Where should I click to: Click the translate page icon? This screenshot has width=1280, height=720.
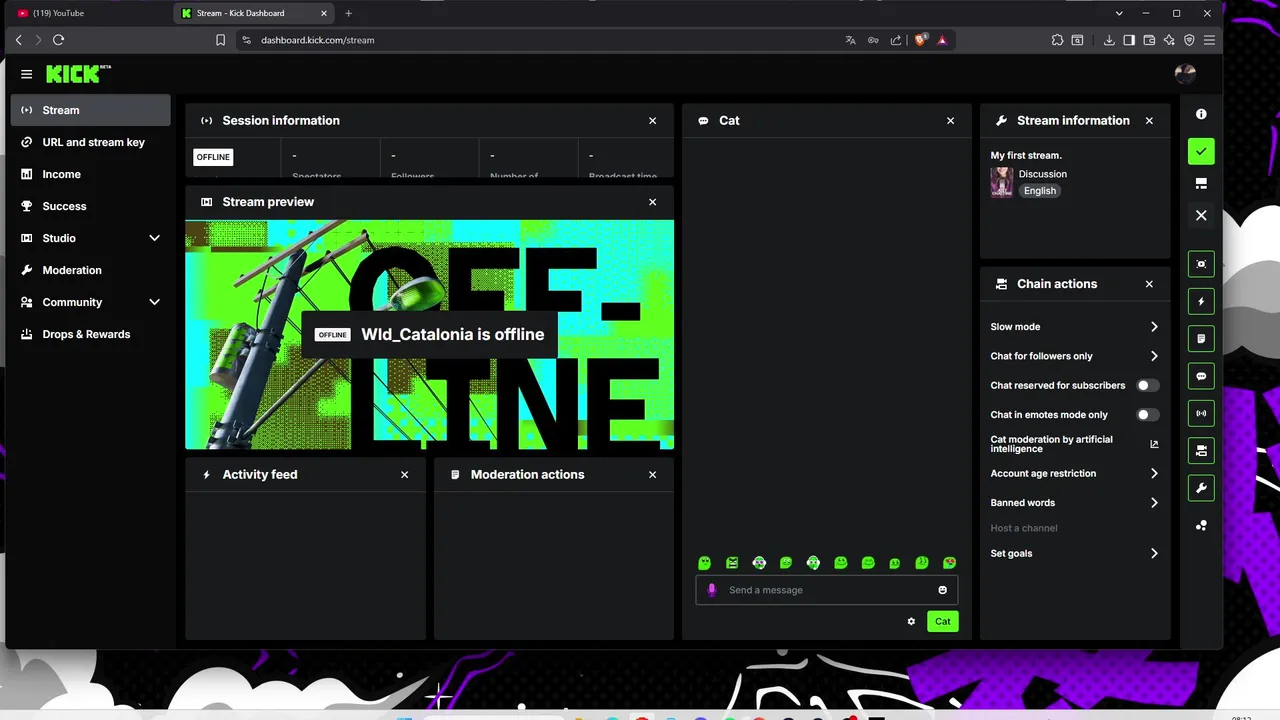850,40
